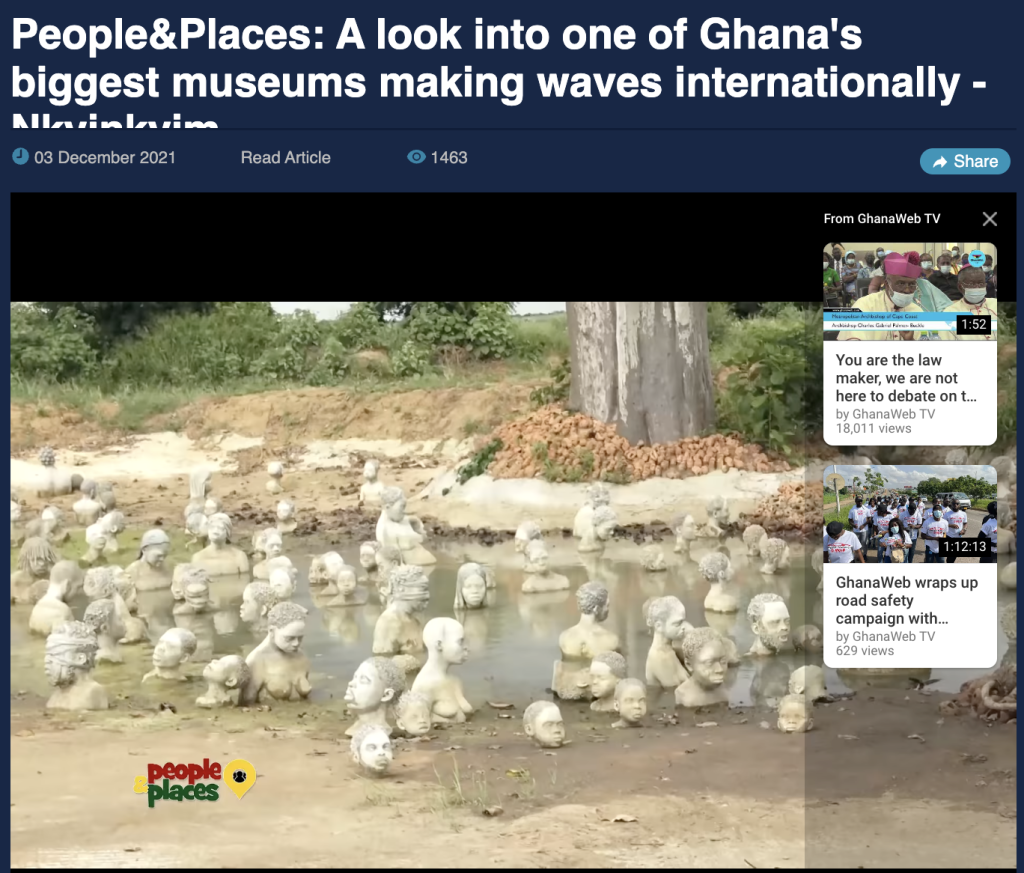1024x873 pixels.
Task: Click the 1:52 duration badge
Action: coord(973,324)
